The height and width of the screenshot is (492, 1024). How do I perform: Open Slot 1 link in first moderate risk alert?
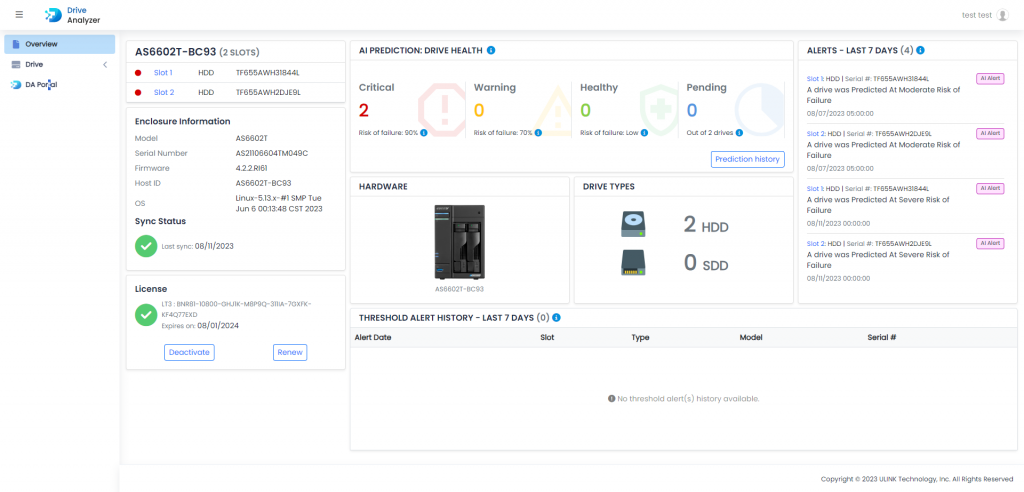[814, 78]
